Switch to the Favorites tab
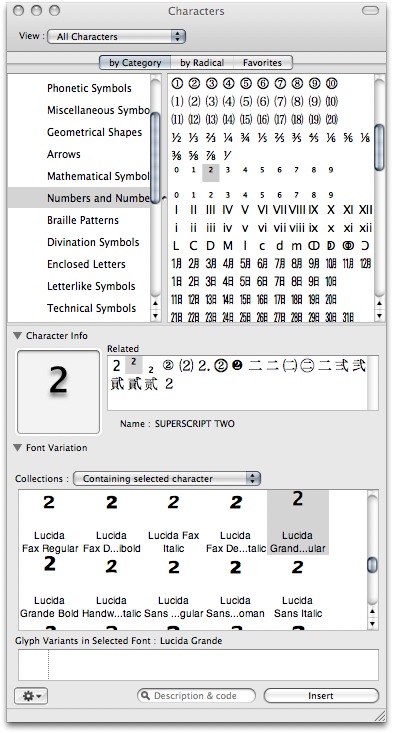The image size is (393, 733). click(x=263, y=63)
